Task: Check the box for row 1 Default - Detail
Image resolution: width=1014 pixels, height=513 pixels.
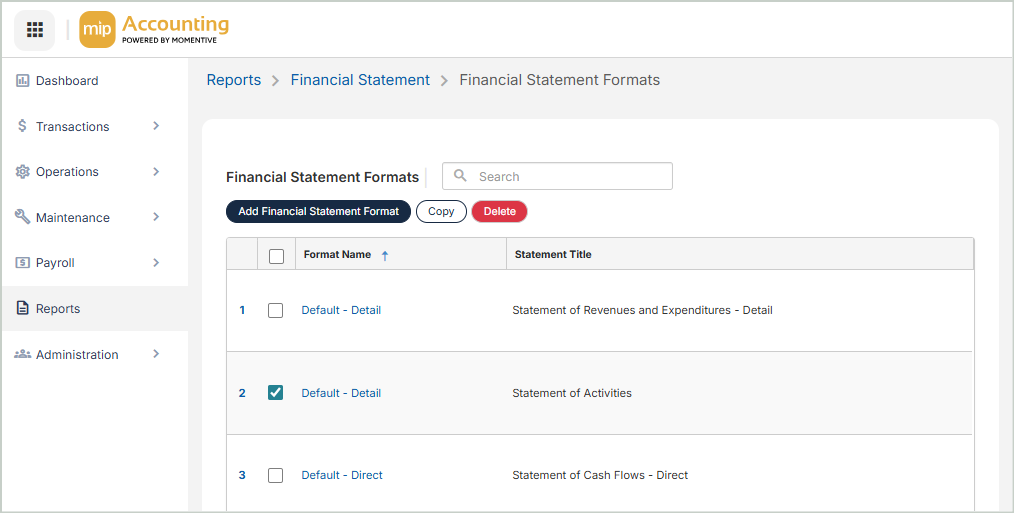Action: pos(276,311)
